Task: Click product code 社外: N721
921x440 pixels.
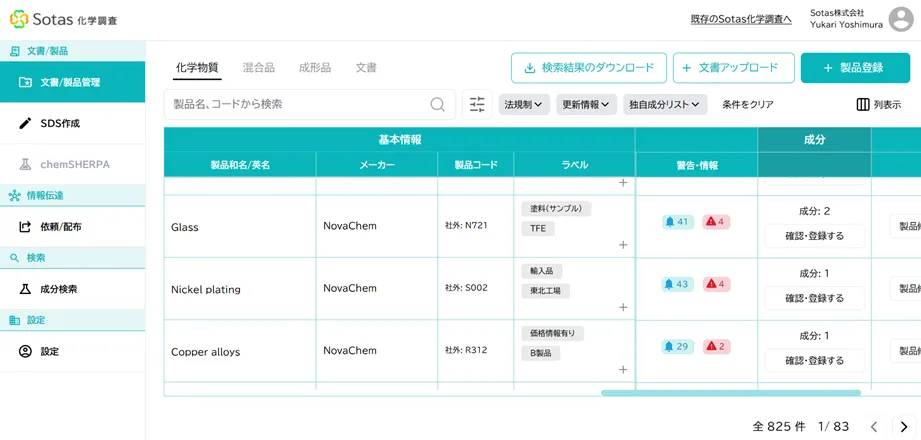Action: pos(466,225)
